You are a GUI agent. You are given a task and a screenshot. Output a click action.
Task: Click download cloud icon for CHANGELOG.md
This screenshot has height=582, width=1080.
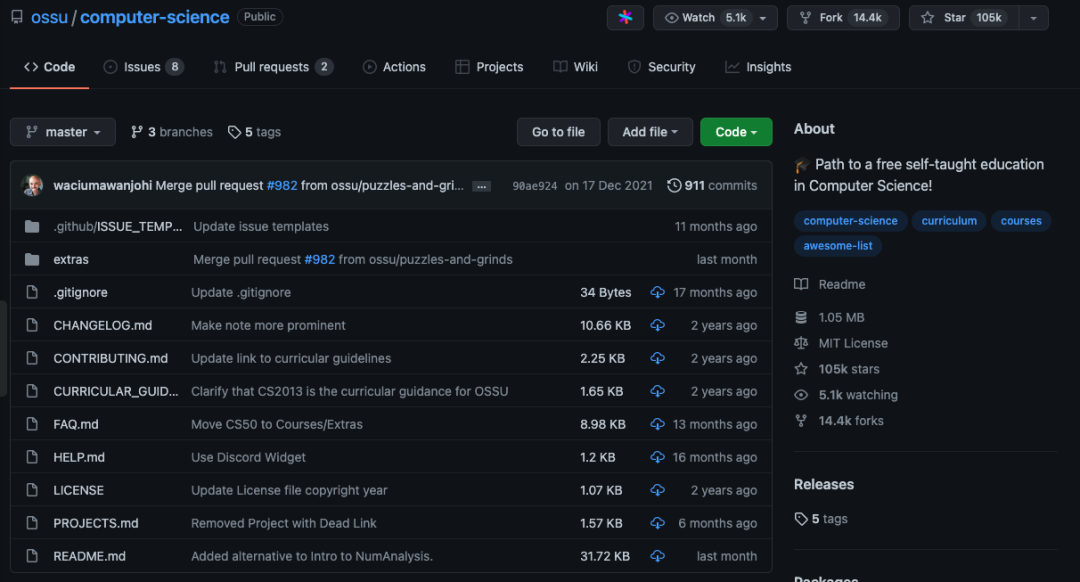tap(657, 326)
